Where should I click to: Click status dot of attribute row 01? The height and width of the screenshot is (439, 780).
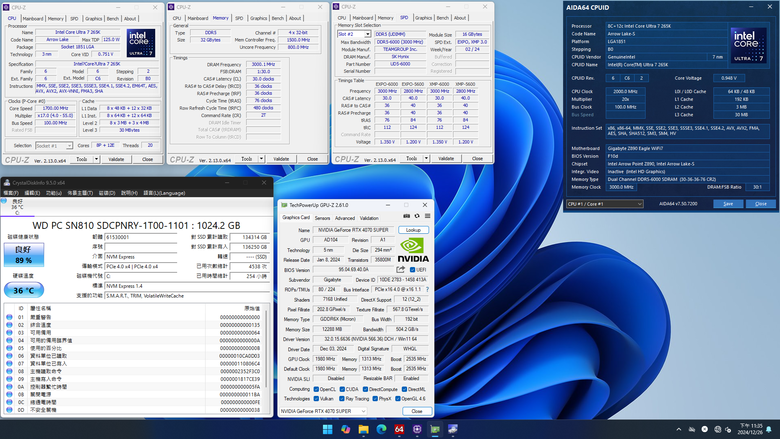pos(9,317)
